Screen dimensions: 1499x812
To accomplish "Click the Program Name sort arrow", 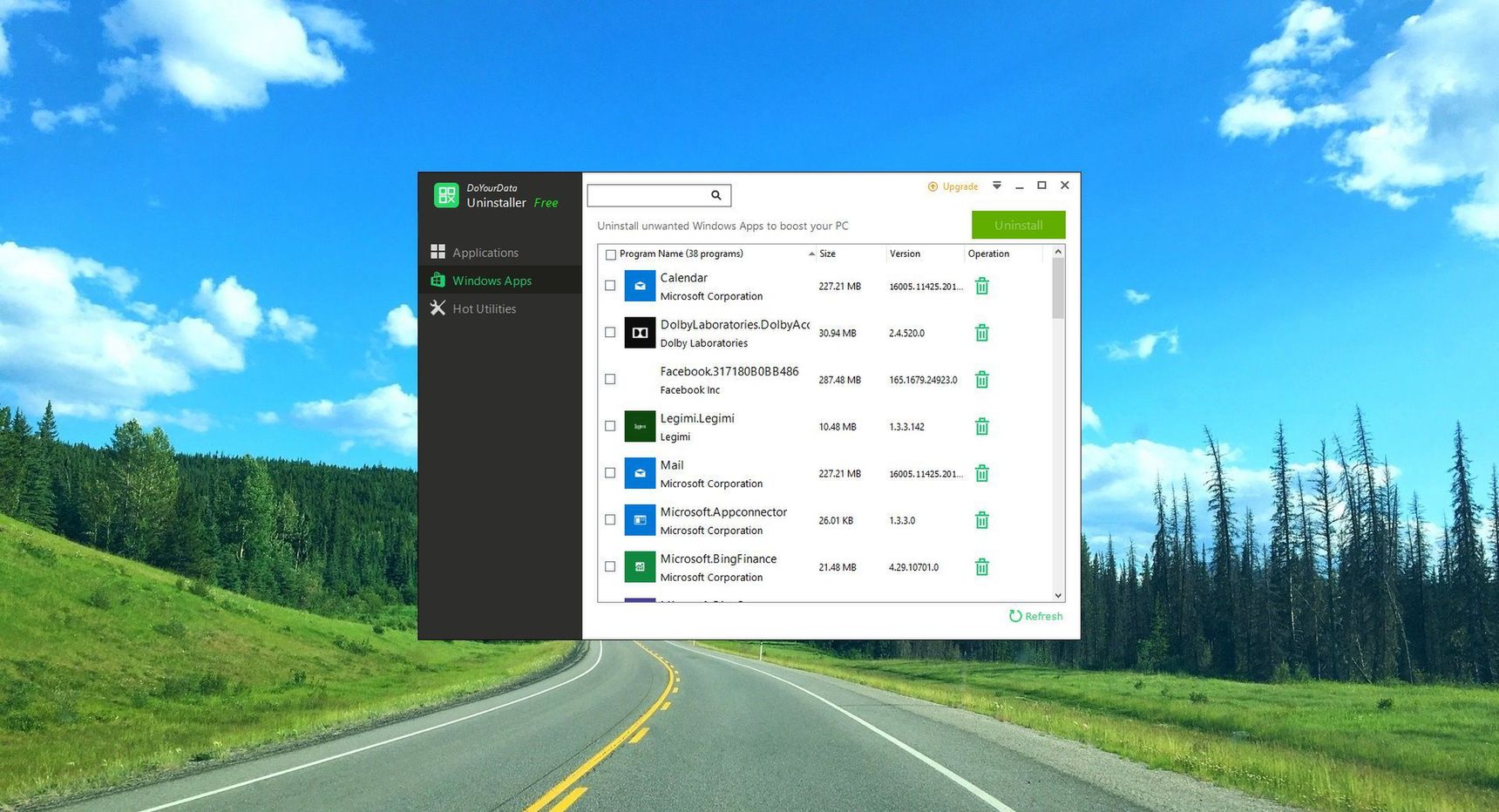I will [811, 254].
